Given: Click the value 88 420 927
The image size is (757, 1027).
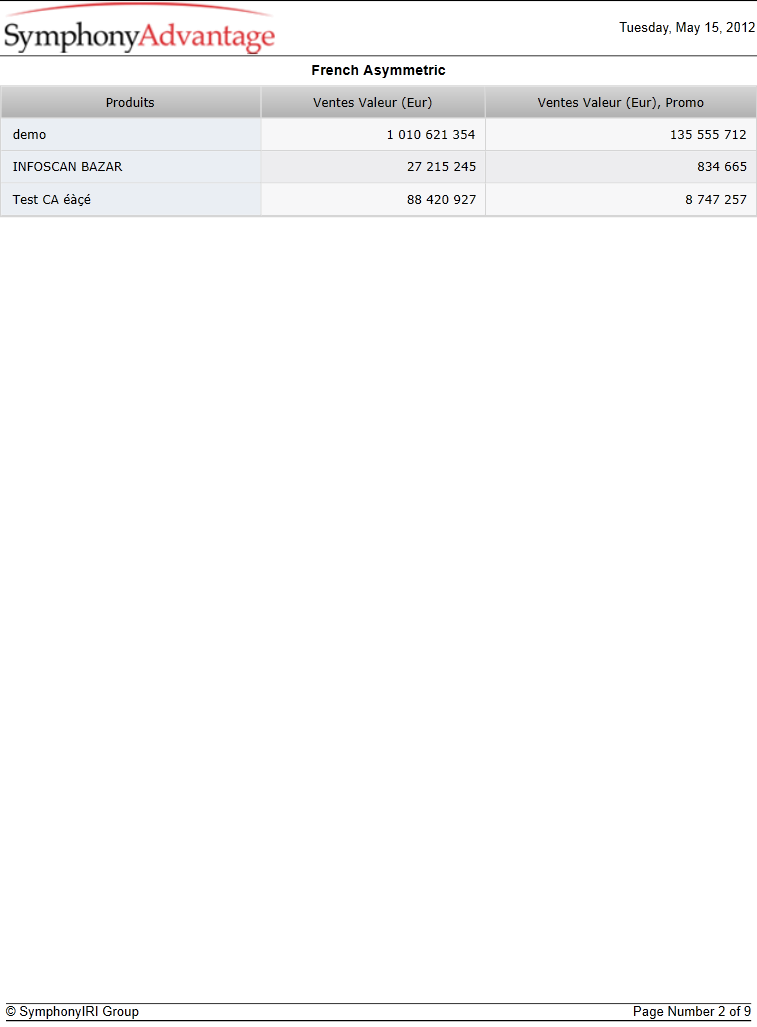Looking at the screenshot, I should (x=441, y=199).
